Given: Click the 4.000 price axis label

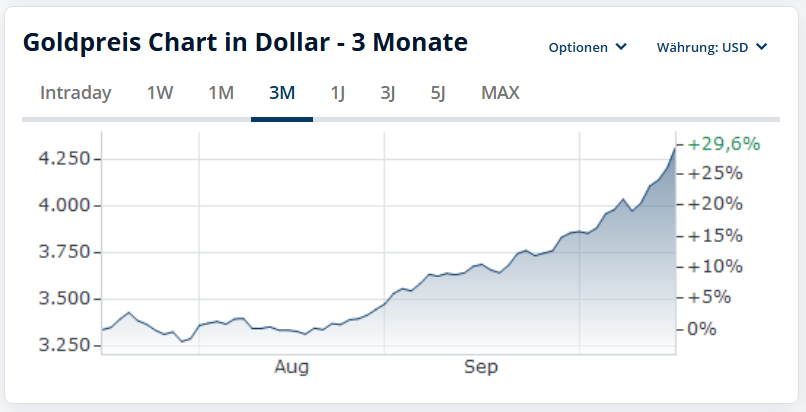Looking at the screenshot, I should tap(64, 205).
